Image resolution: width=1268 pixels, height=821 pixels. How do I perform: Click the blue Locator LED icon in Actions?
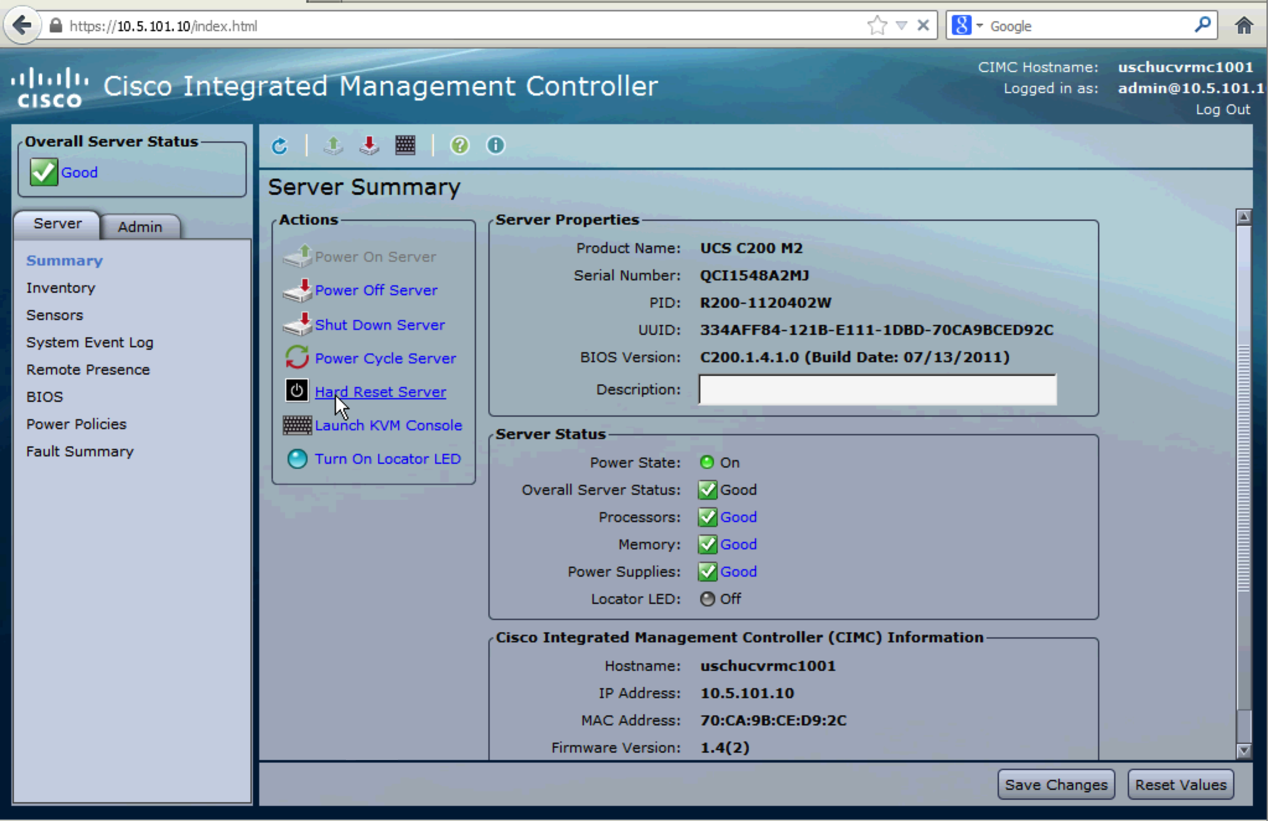(x=297, y=459)
